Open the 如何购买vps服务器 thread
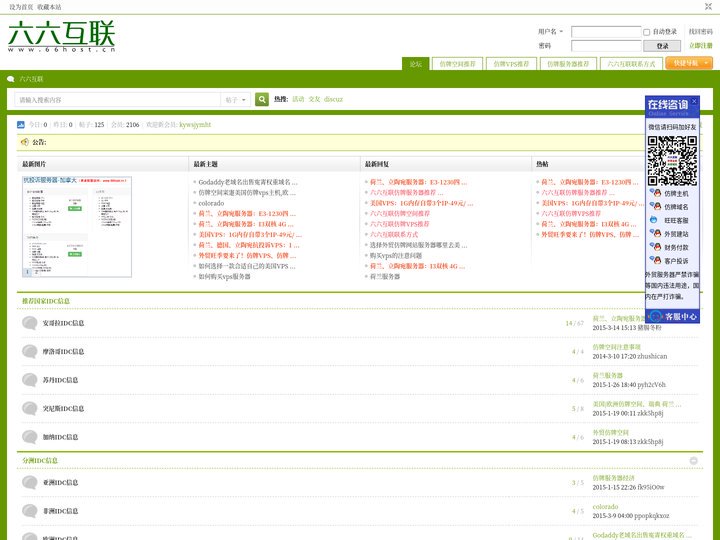This screenshot has width=720, height=540. [x=225, y=276]
